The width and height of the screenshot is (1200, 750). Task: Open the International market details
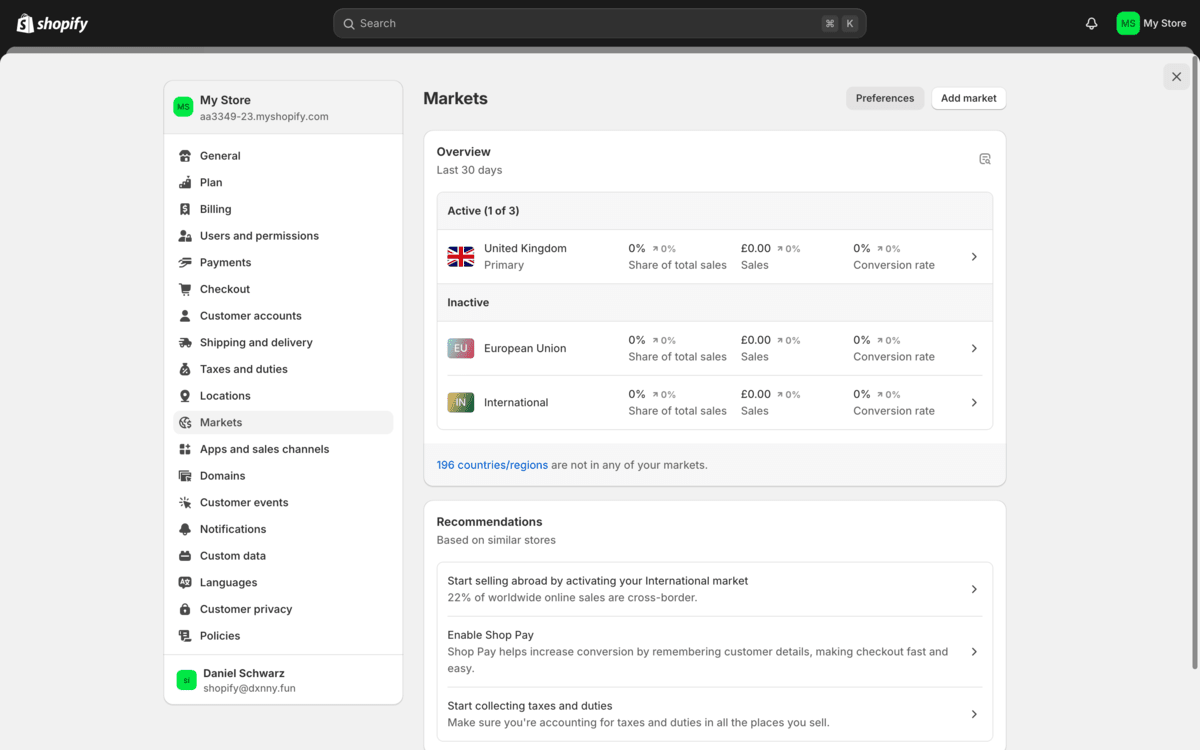(x=973, y=402)
